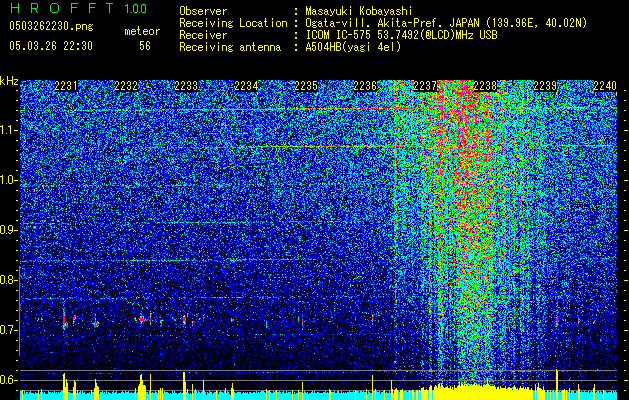The width and height of the screenshot is (629, 400).
Task: Click the 2240 time marker
Action: pos(605,86)
